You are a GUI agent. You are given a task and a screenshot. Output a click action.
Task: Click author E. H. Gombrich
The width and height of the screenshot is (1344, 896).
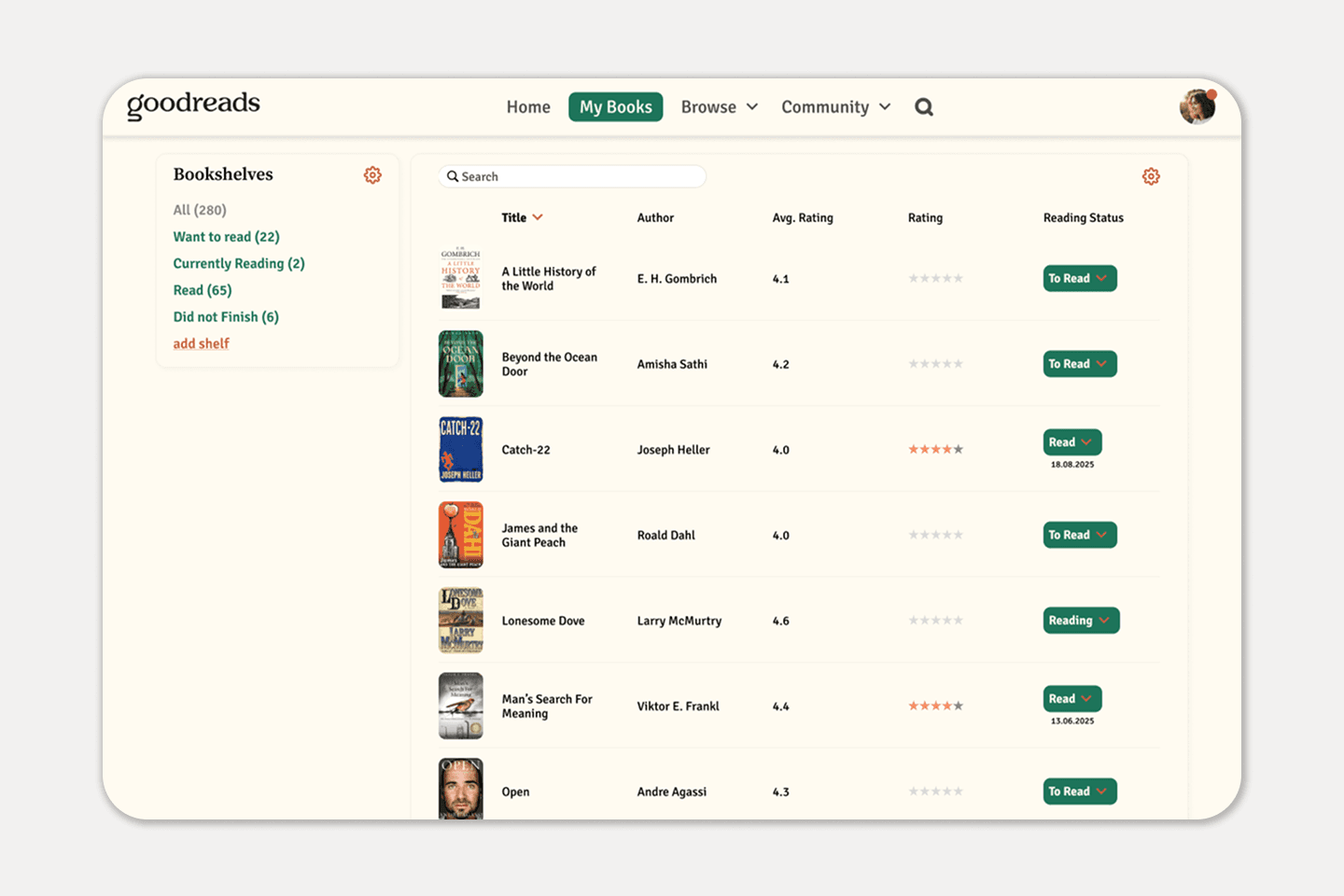click(677, 279)
